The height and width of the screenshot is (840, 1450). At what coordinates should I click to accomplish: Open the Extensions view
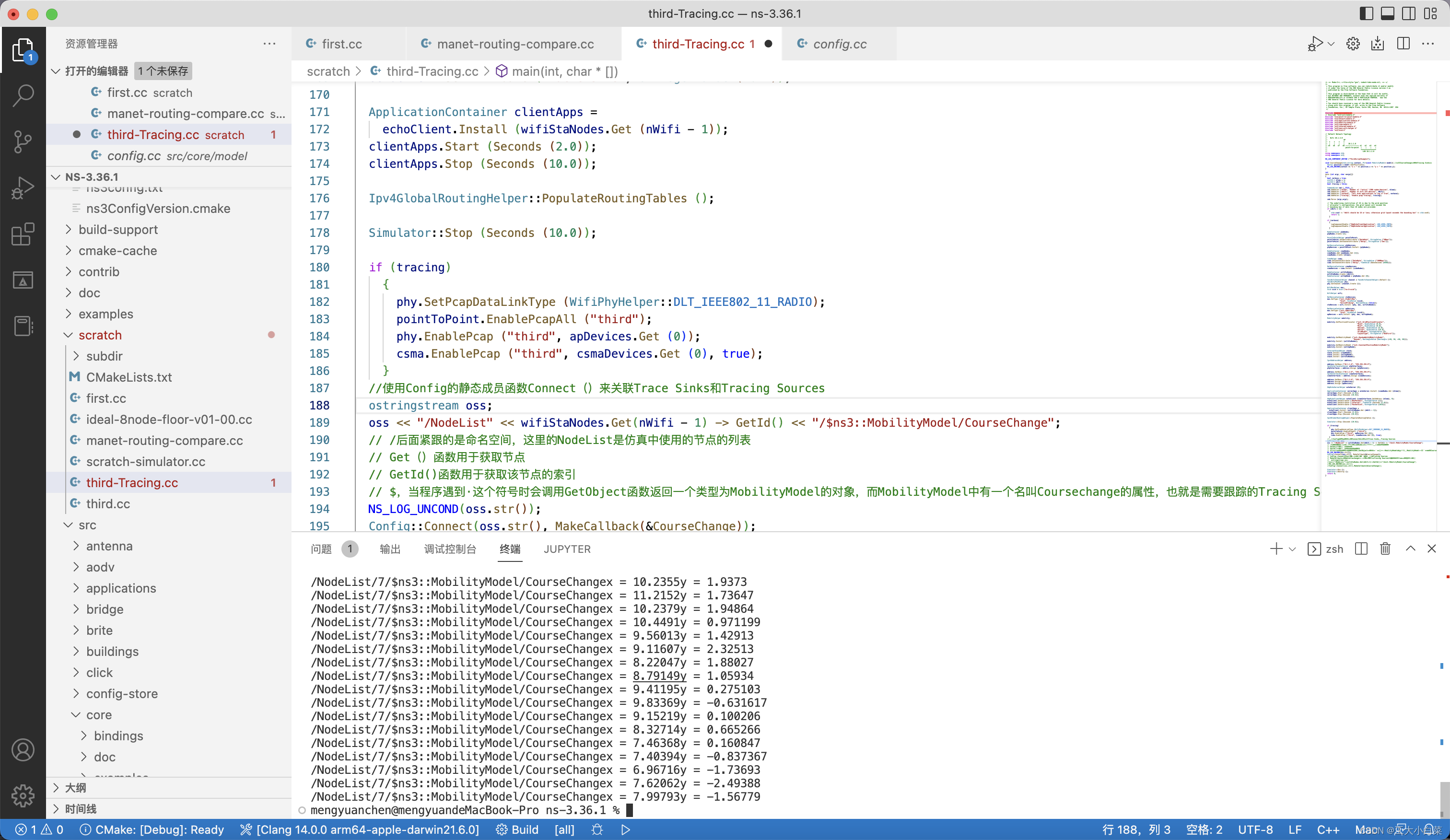pyautogui.click(x=23, y=234)
